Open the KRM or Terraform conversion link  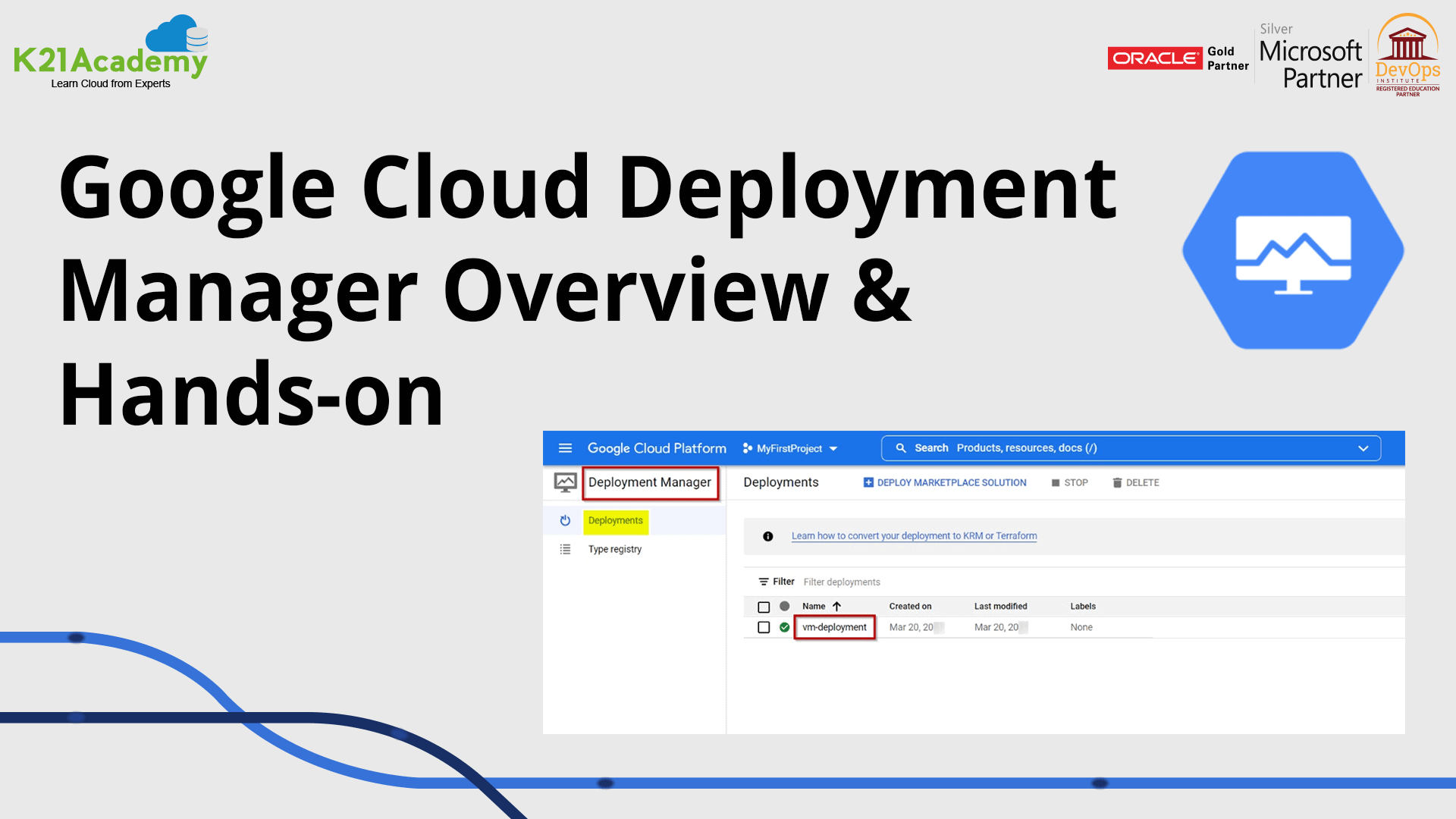[914, 536]
